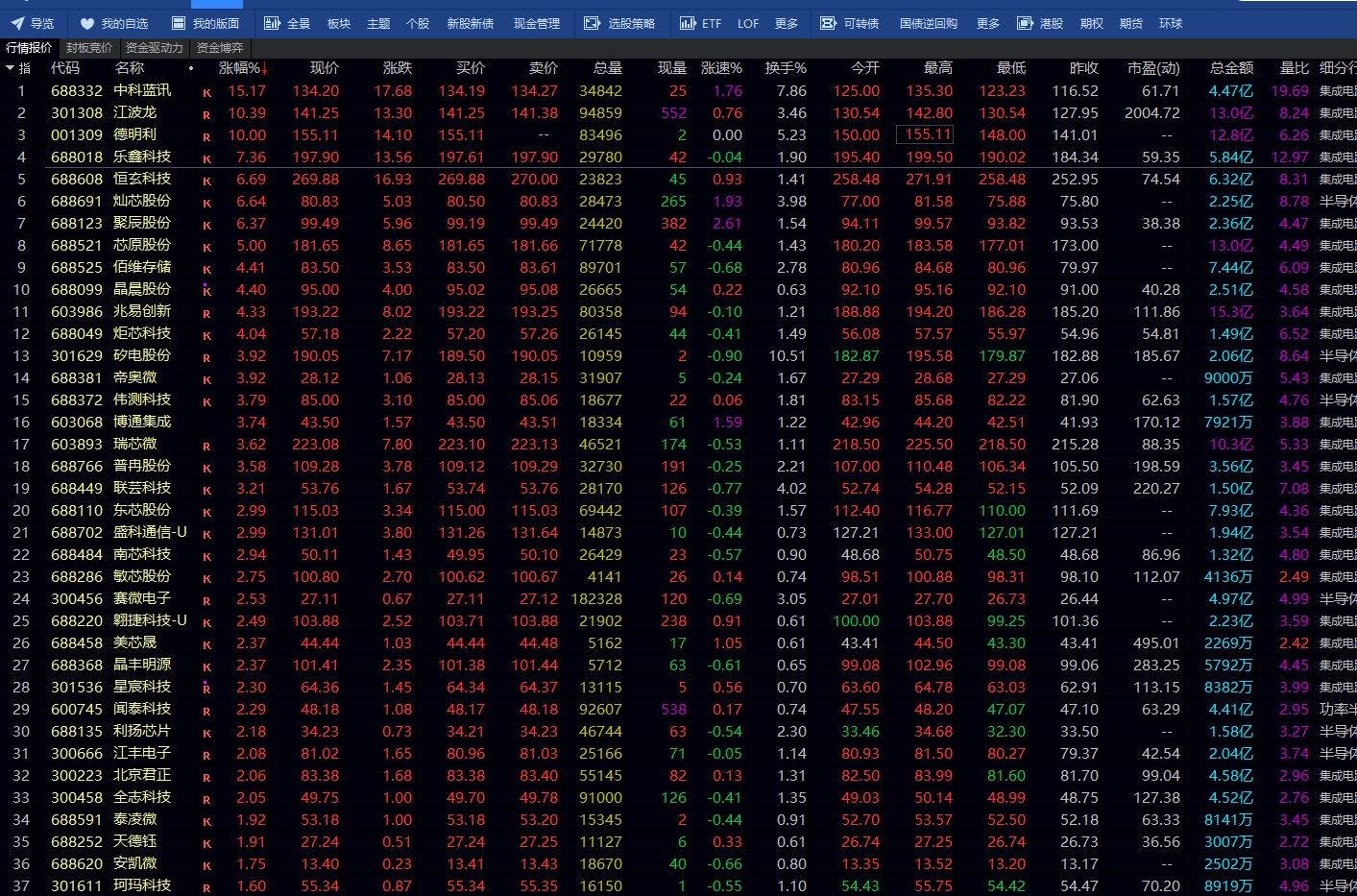The width and height of the screenshot is (1357, 896).
Task: Click the R marker in 瑞芯微 row
Action: (206, 447)
